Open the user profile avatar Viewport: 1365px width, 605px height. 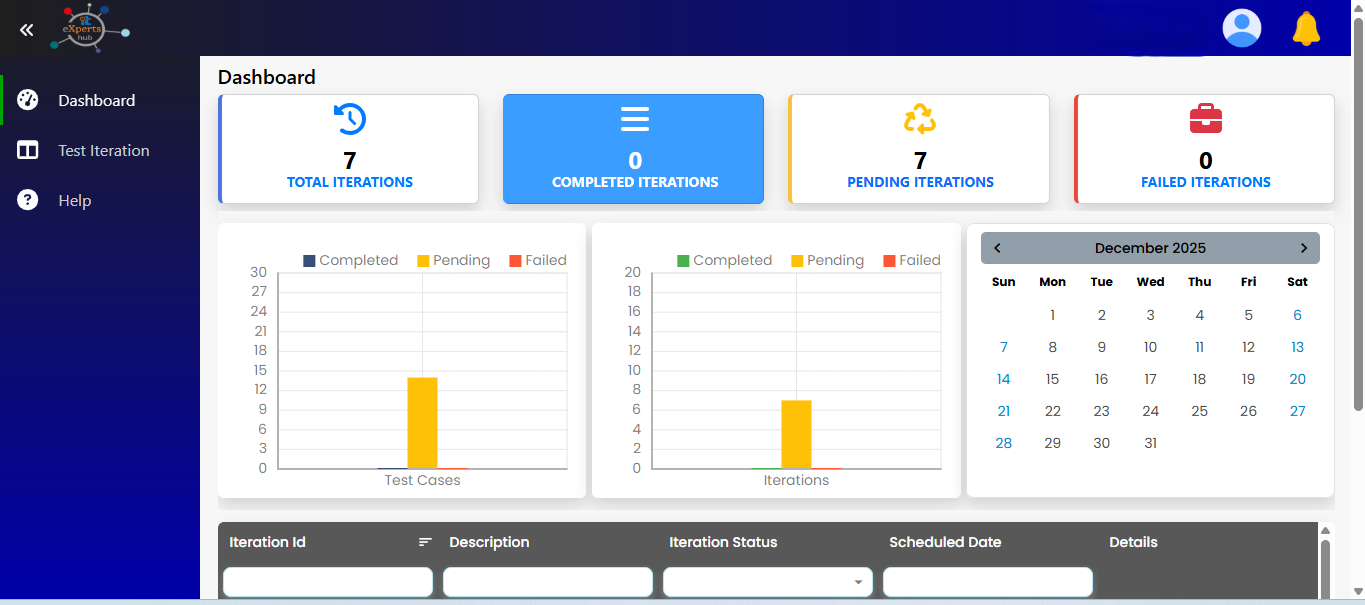[1241, 28]
